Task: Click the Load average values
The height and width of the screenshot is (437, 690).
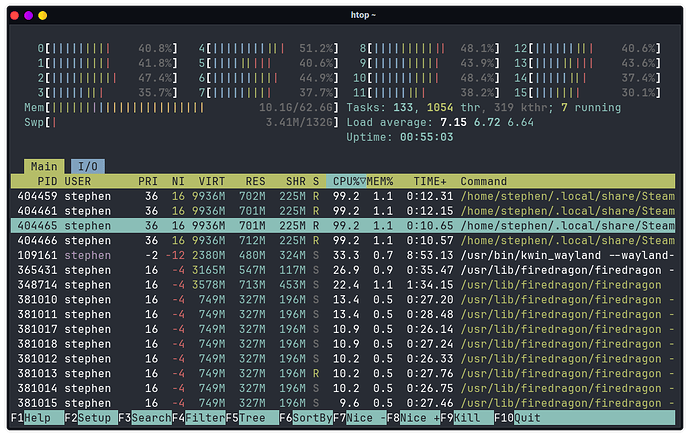Action: tap(487, 122)
